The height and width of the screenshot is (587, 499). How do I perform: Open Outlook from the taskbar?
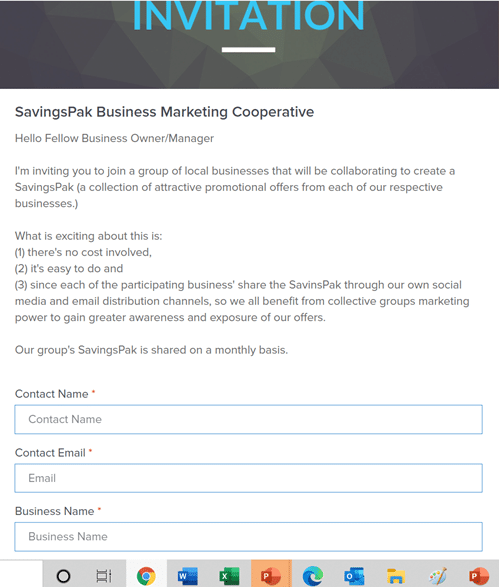(354, 576)
